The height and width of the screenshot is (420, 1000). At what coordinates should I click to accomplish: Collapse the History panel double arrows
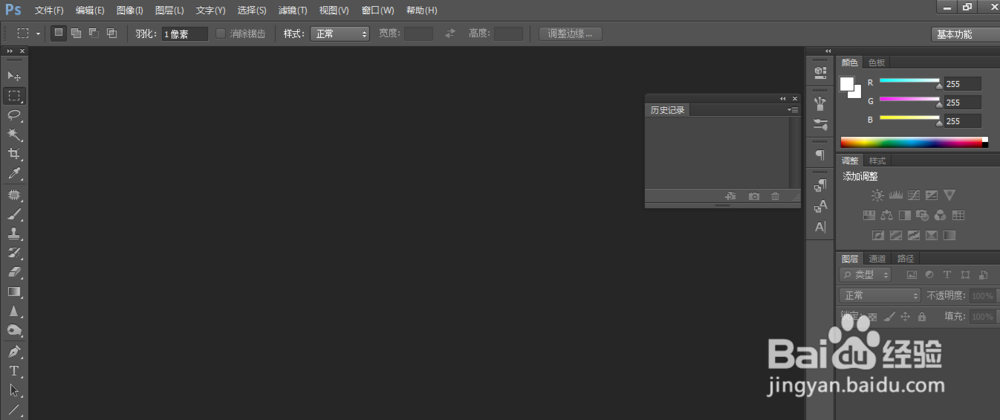click(x=783, y=99)
